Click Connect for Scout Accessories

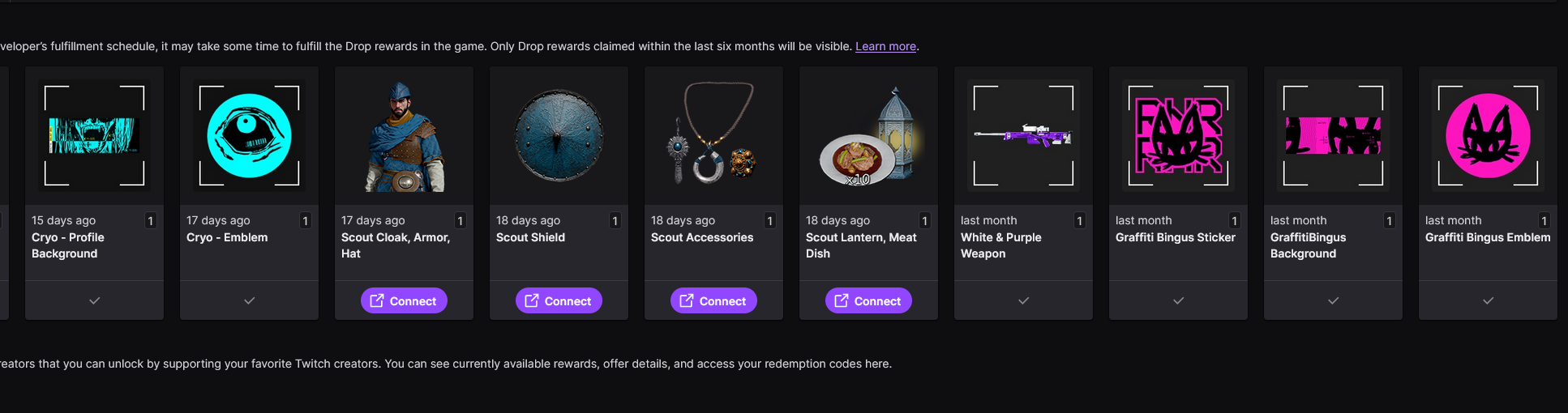(x=713, y=300)
